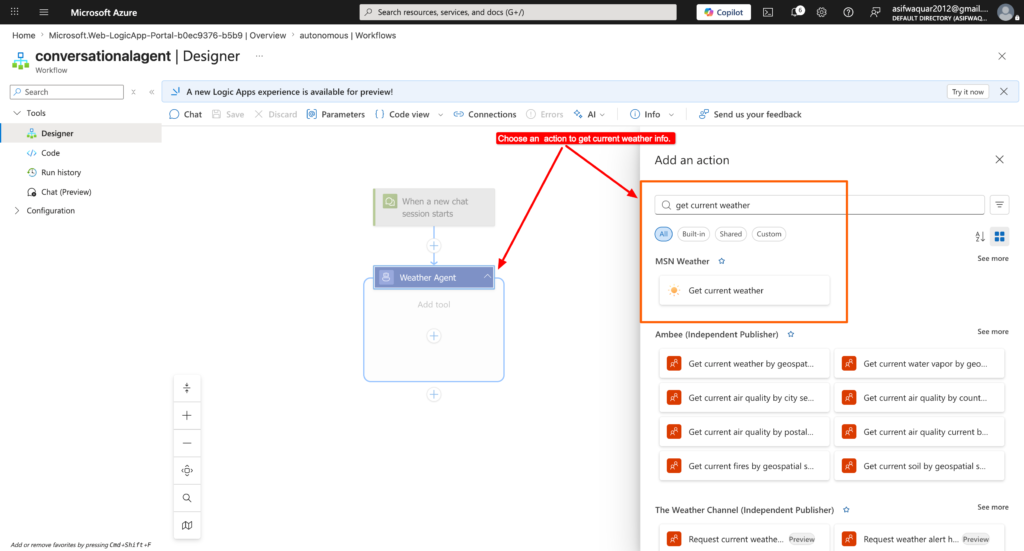Click the Try it now button
Screen dimensions: 1024x551
click(x=967, y=92)
